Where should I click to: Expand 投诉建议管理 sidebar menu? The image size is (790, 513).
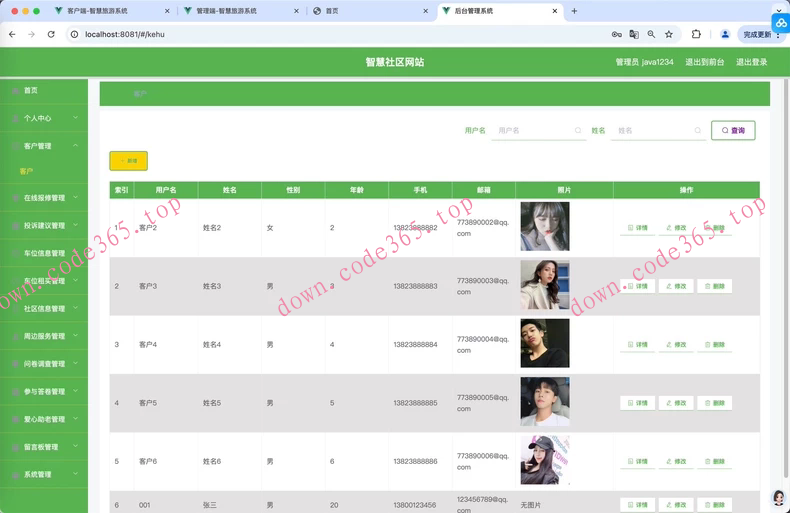coord(44,225)
